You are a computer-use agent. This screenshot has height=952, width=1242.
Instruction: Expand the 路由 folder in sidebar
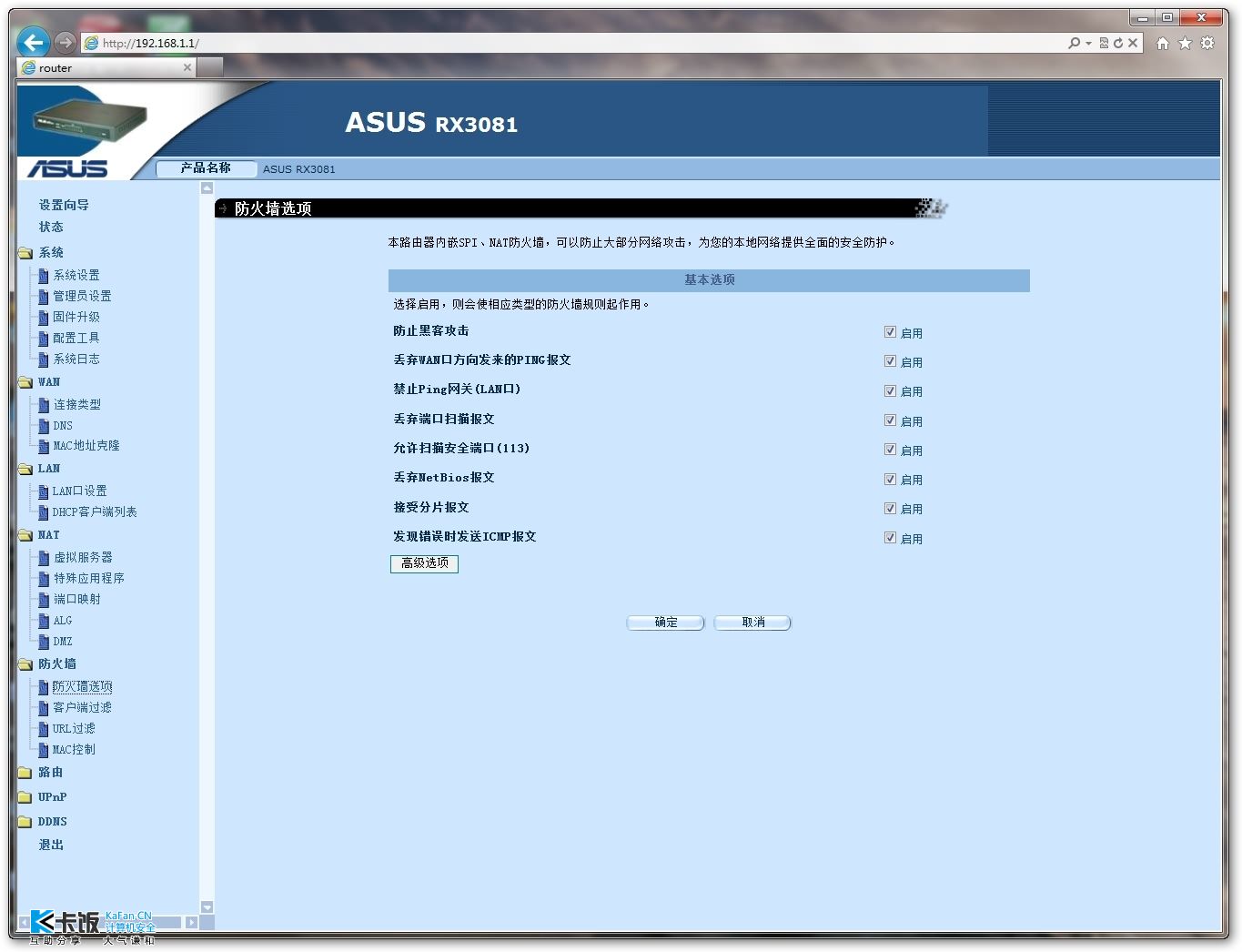(x=25, y=773)
